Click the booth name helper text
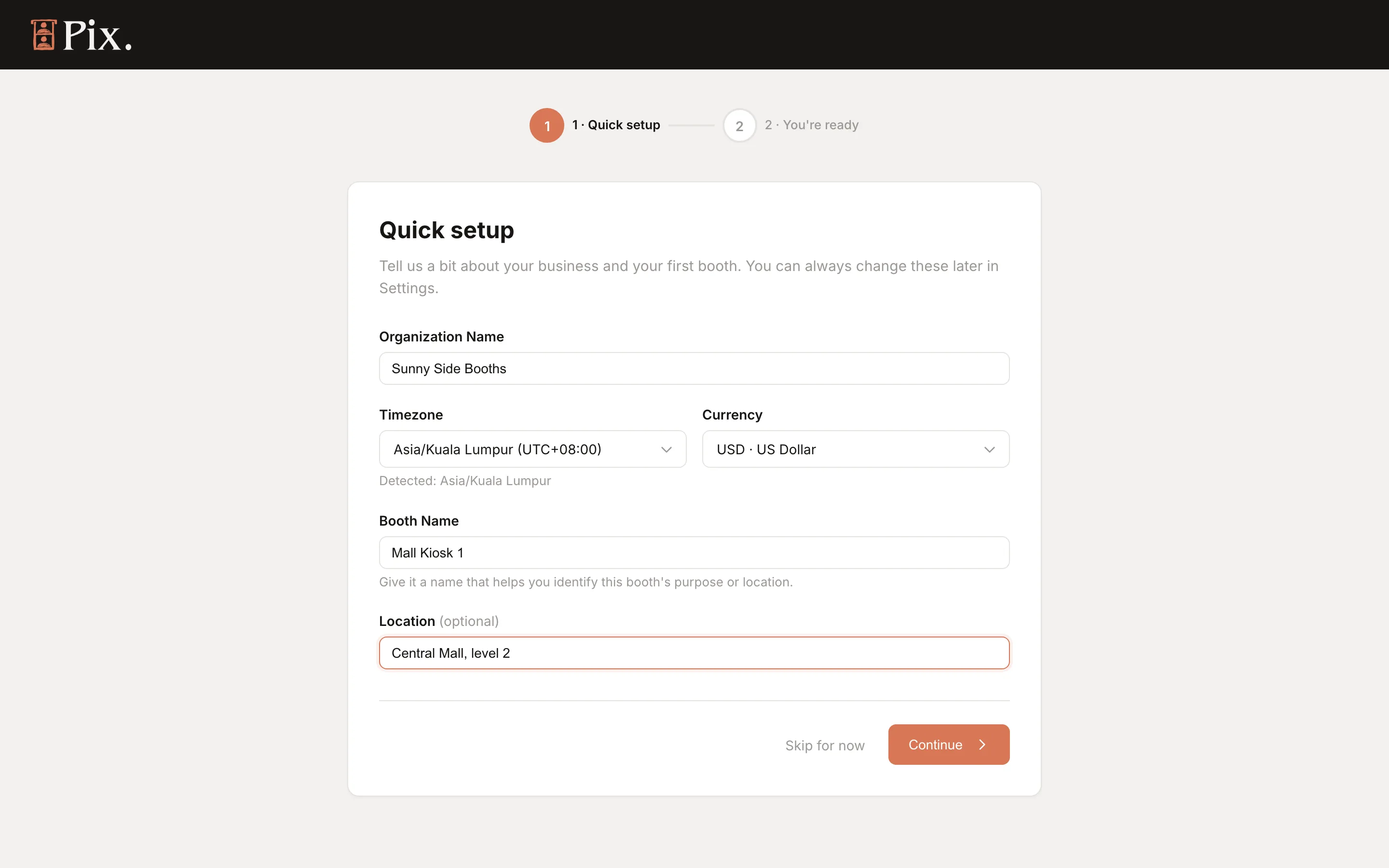Screen dimensions: 1389x868 coord(586,582)
